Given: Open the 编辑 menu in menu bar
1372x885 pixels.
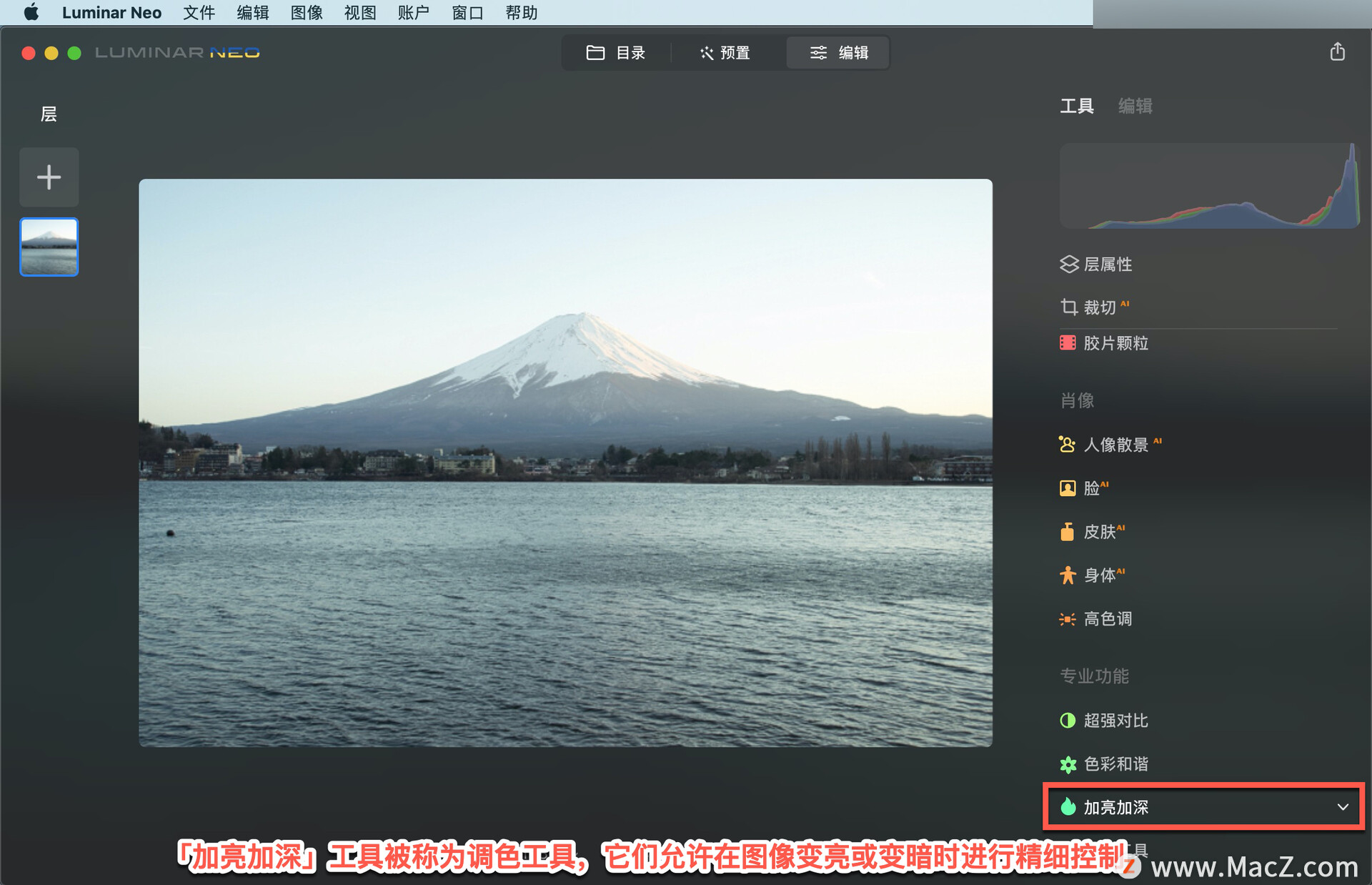Looking at the screenshot, I should pos(252,12).
